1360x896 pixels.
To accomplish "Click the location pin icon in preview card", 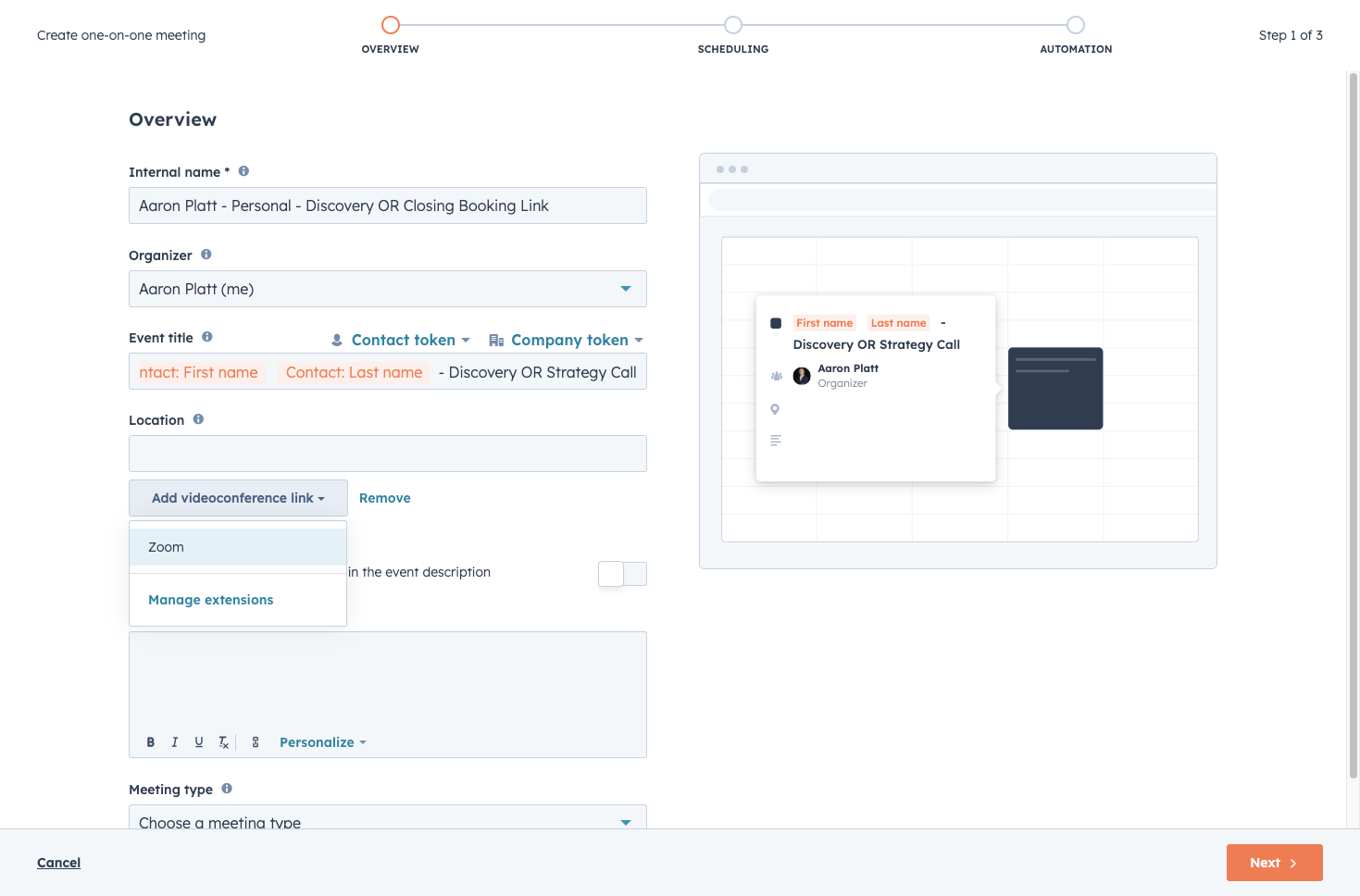I will tap(775, 409).
